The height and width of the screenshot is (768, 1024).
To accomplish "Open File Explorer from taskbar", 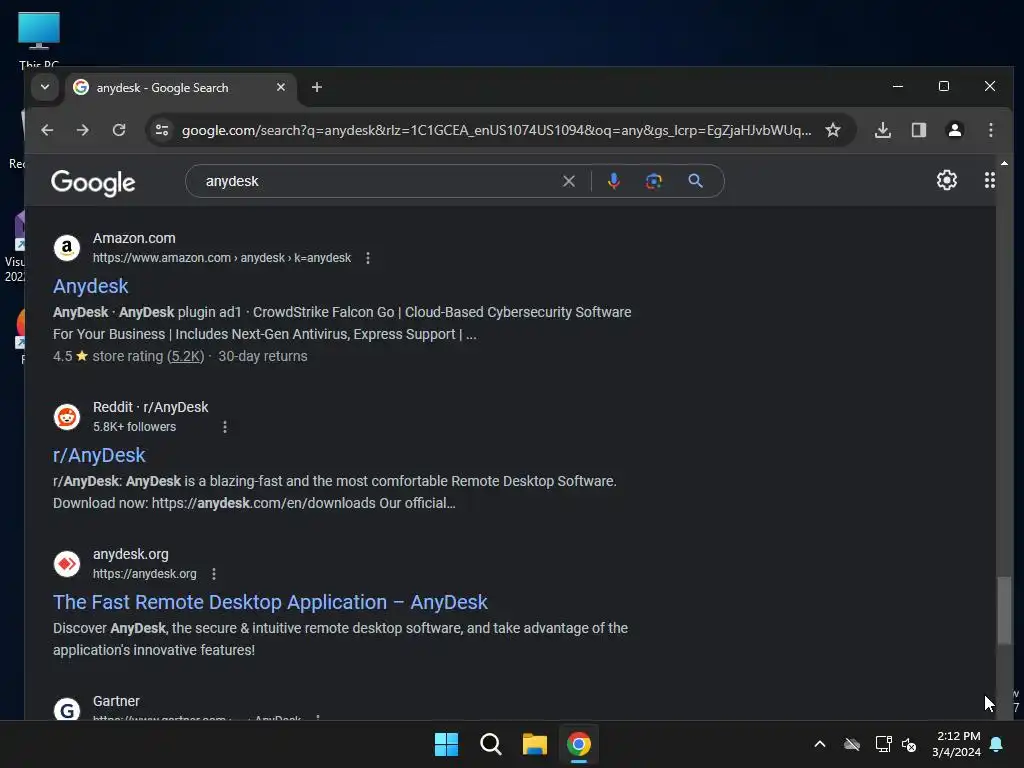I will point(534,744).
